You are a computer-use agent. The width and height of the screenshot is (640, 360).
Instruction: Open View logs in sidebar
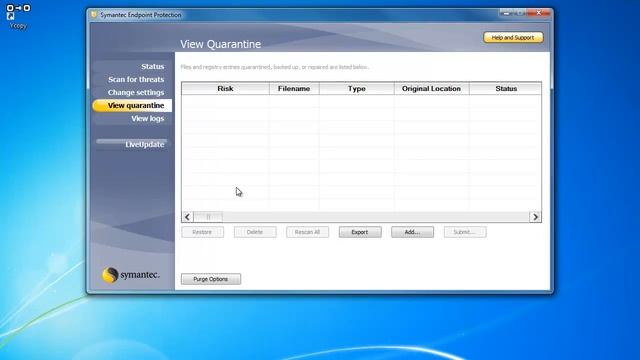coord(147,119)
